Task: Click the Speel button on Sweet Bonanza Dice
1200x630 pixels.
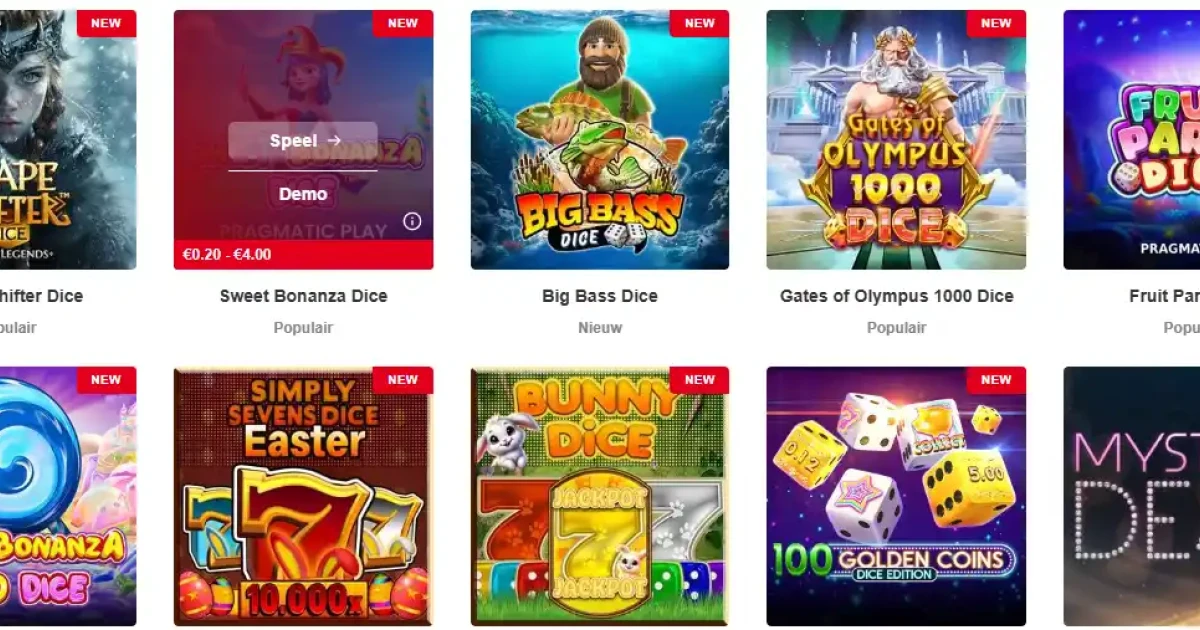Action: point(303,141)
